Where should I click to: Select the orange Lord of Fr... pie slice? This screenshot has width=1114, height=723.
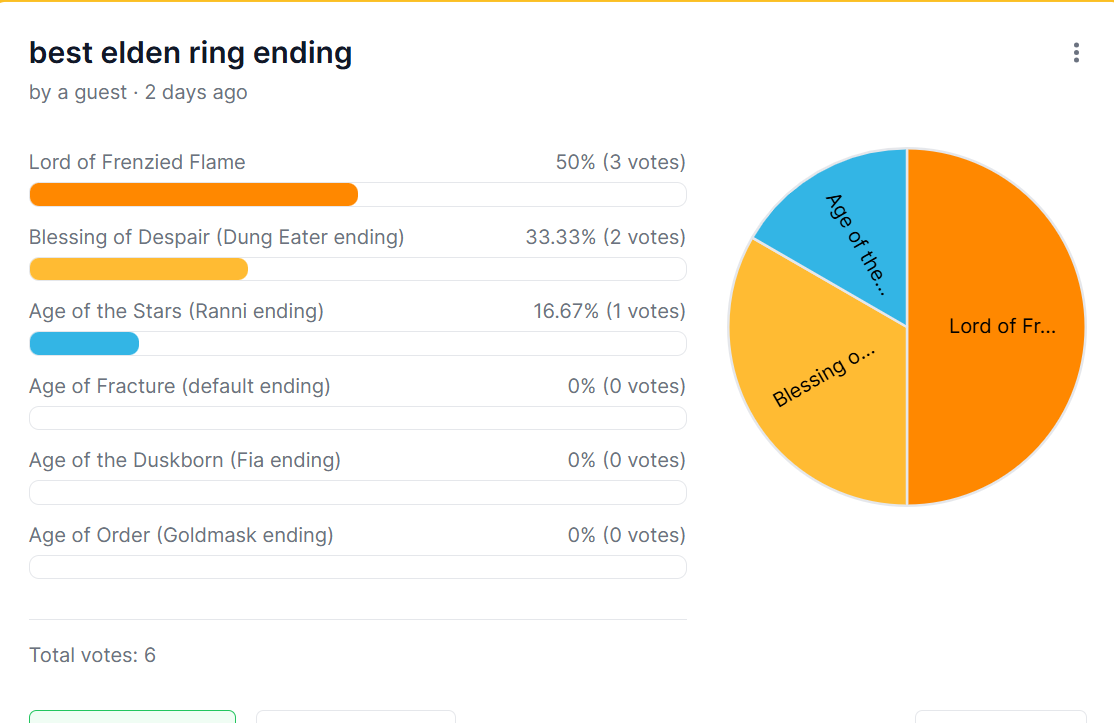pyautogui.click(x=995, y=327)
